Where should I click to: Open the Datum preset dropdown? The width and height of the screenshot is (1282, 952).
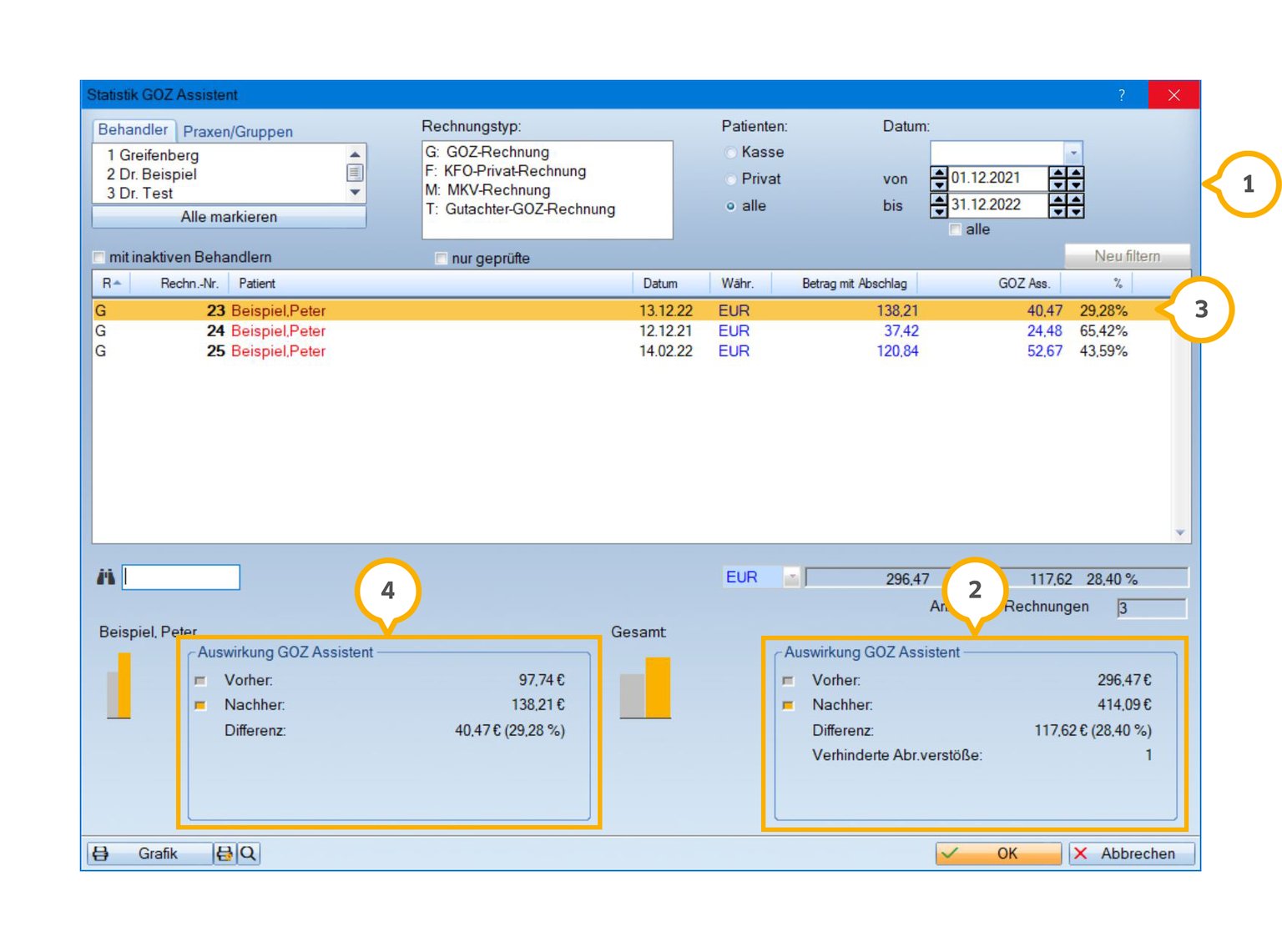1073,153
